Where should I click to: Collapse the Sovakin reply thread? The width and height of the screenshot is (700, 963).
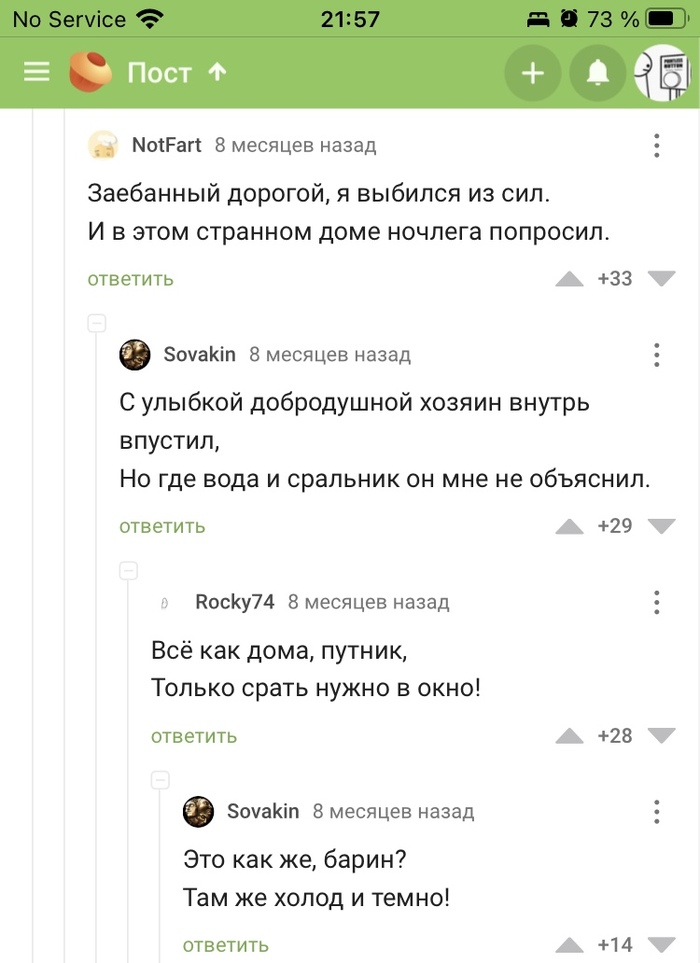coord(97,323)
